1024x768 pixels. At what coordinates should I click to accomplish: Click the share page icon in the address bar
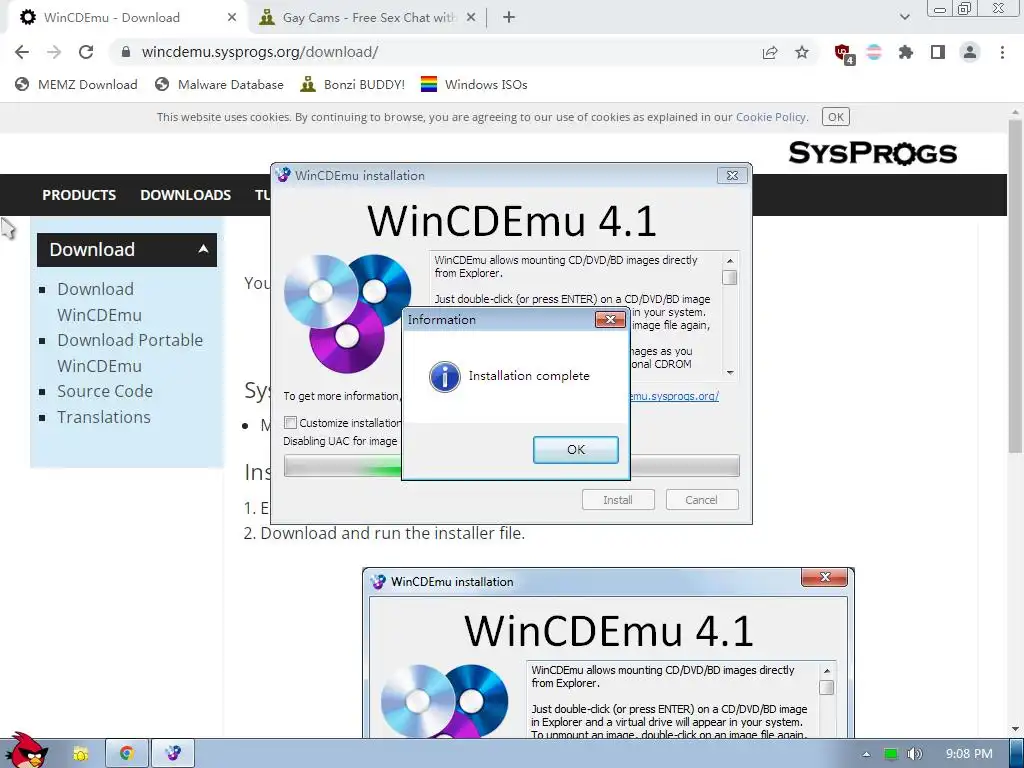[770, 52]
